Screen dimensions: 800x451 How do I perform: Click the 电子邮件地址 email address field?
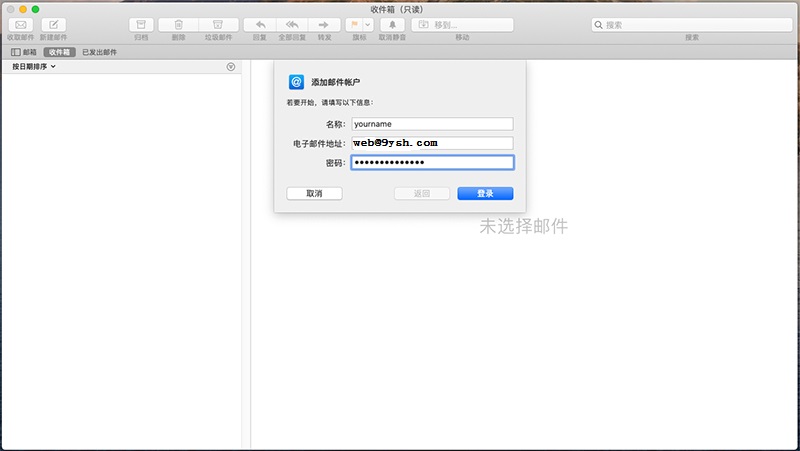432,143
